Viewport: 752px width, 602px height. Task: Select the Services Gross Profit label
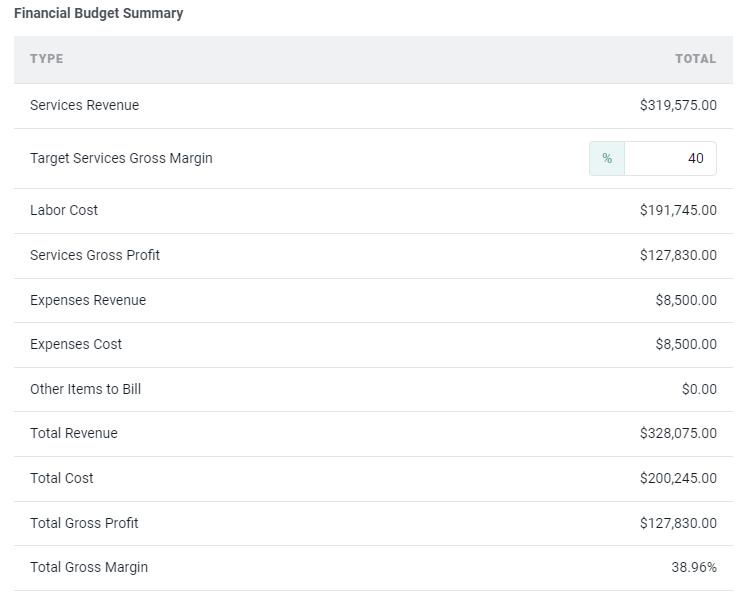tap(95, 255)
